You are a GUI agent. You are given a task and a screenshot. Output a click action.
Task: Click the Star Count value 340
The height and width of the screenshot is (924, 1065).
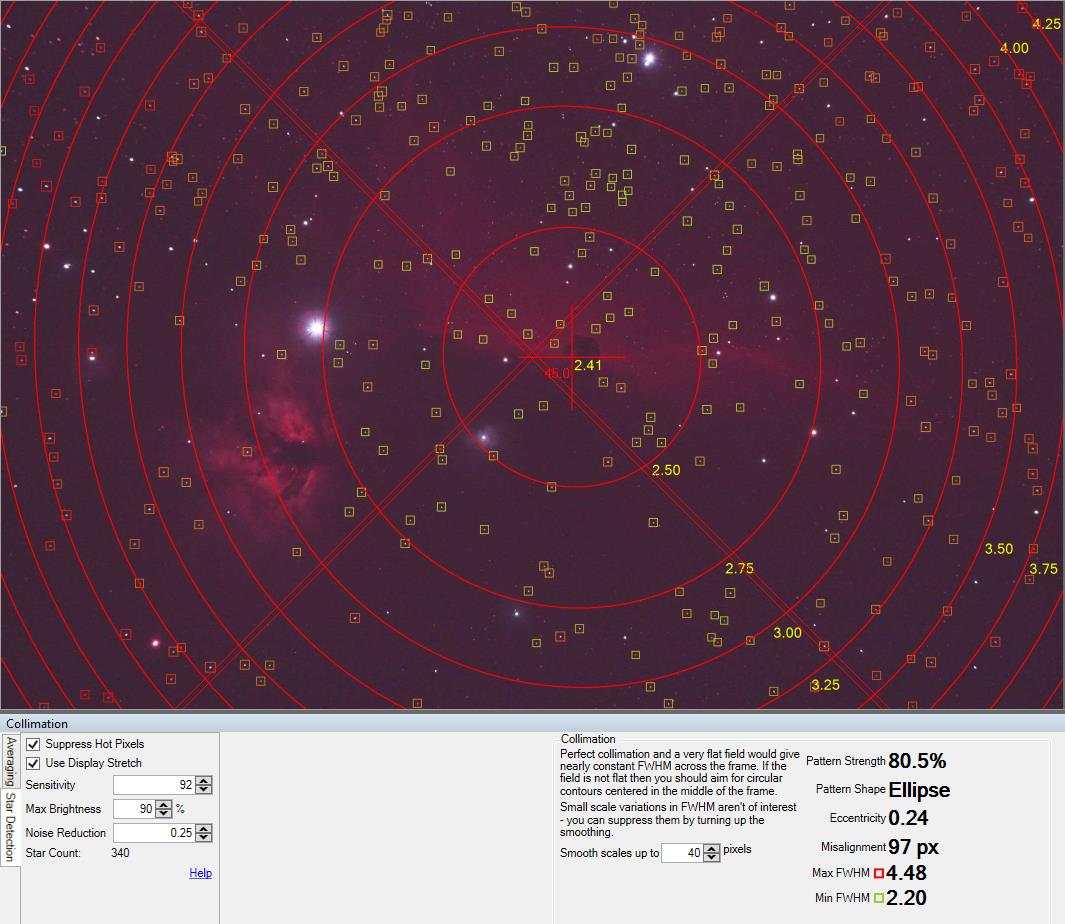(x=120, y=853)
